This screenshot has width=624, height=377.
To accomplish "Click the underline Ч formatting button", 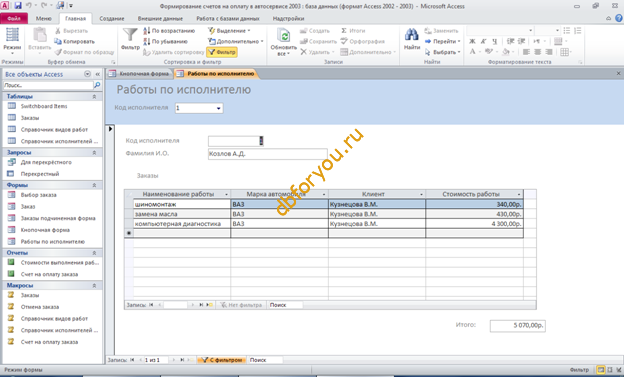I will (x=494, y=41).
